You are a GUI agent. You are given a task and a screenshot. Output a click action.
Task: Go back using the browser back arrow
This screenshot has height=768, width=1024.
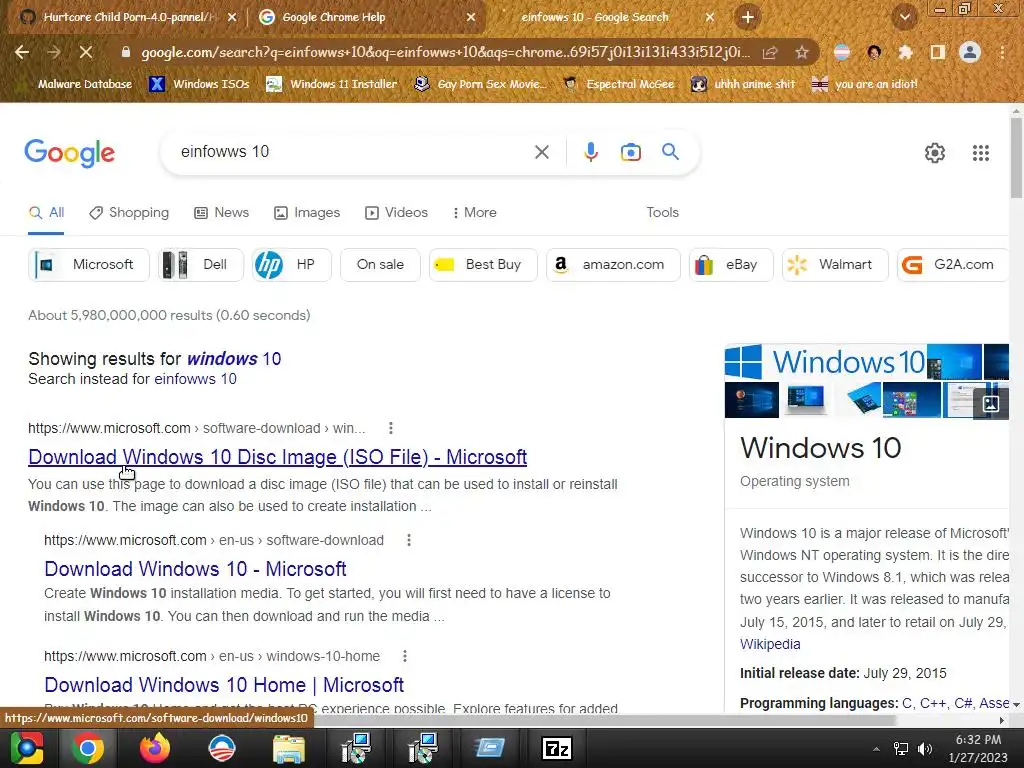coord(22,52)
